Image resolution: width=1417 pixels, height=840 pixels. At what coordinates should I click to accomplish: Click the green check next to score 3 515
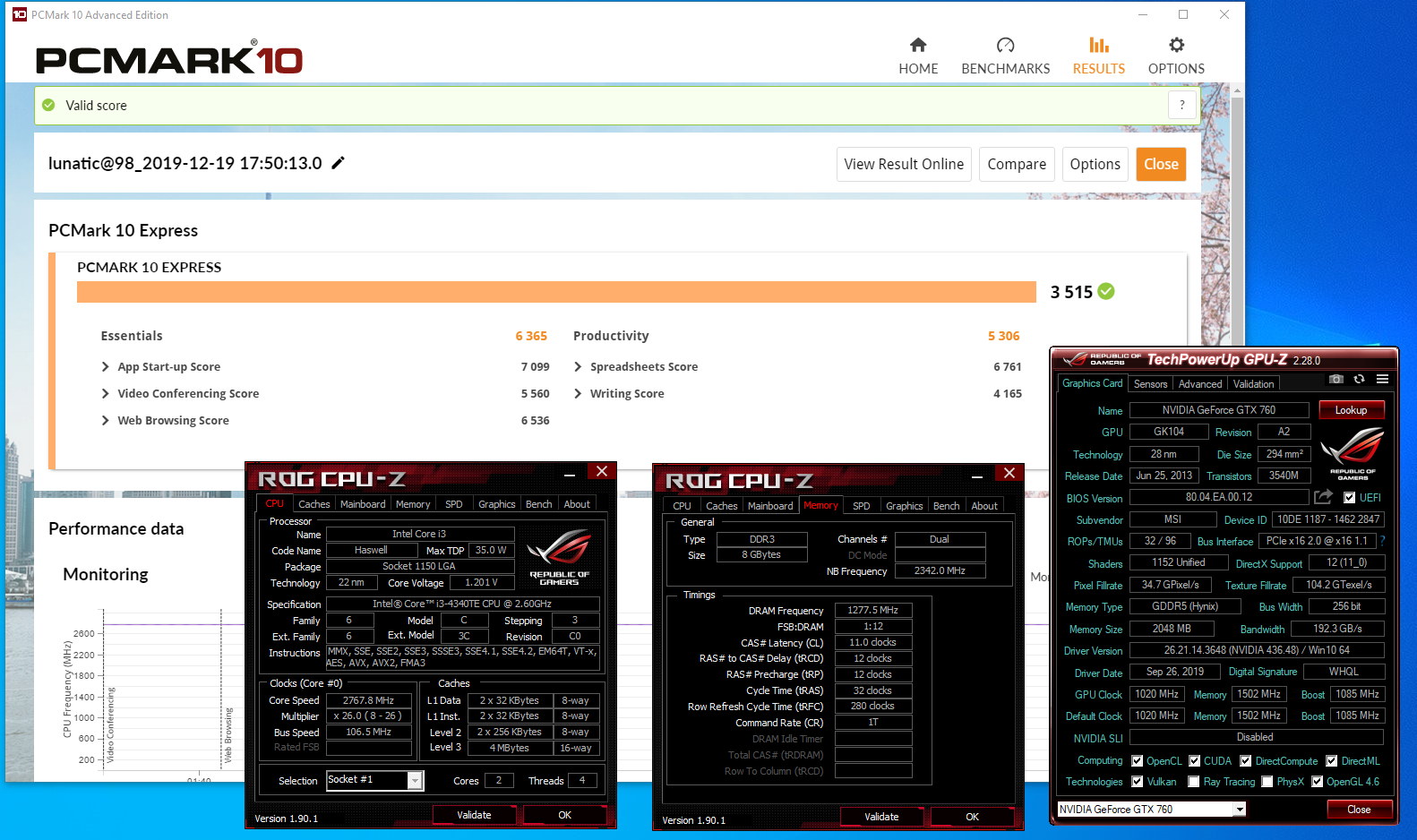click(1106, 291)
